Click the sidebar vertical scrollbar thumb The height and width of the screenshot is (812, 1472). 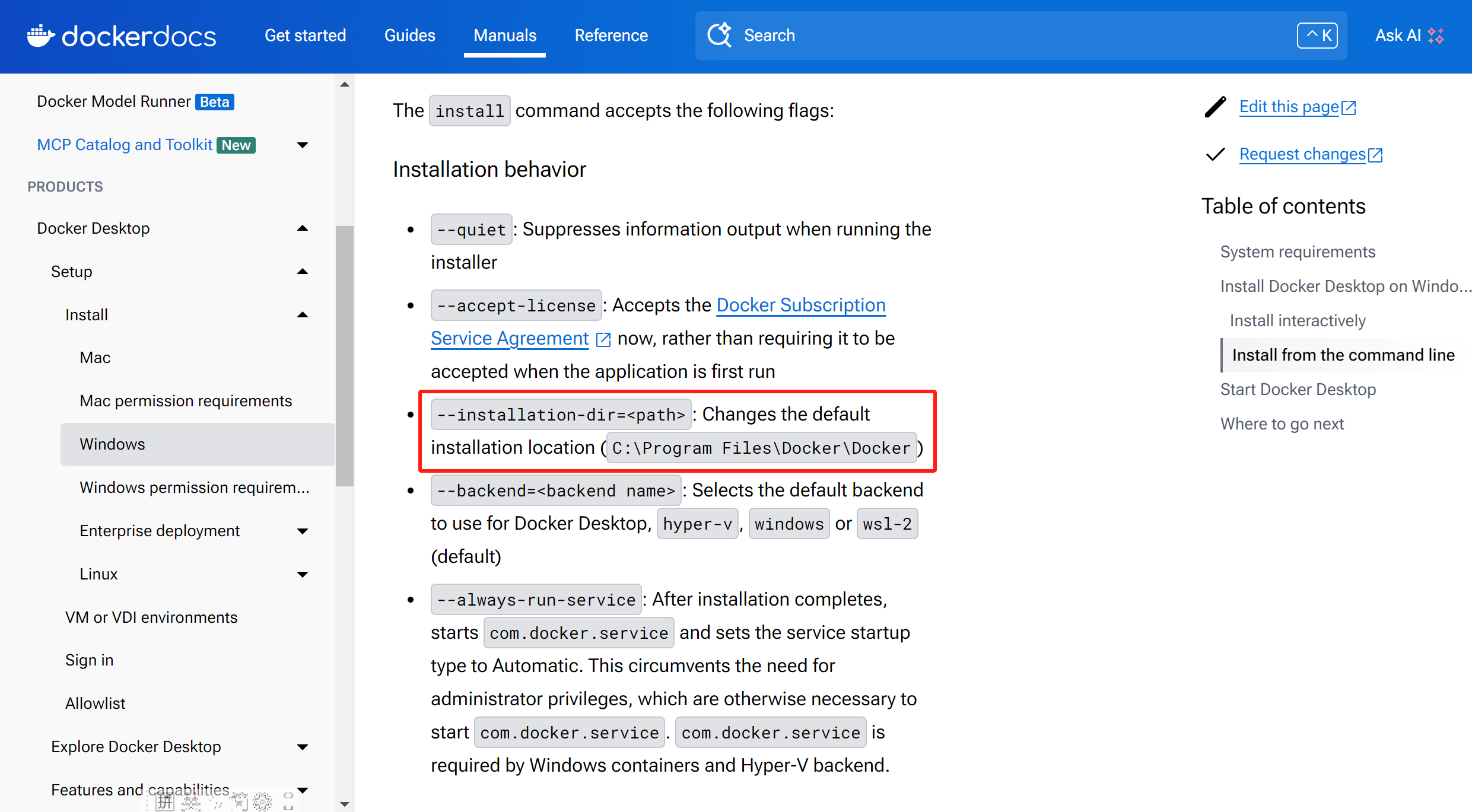pyautogui.click(x=345, y=356)
